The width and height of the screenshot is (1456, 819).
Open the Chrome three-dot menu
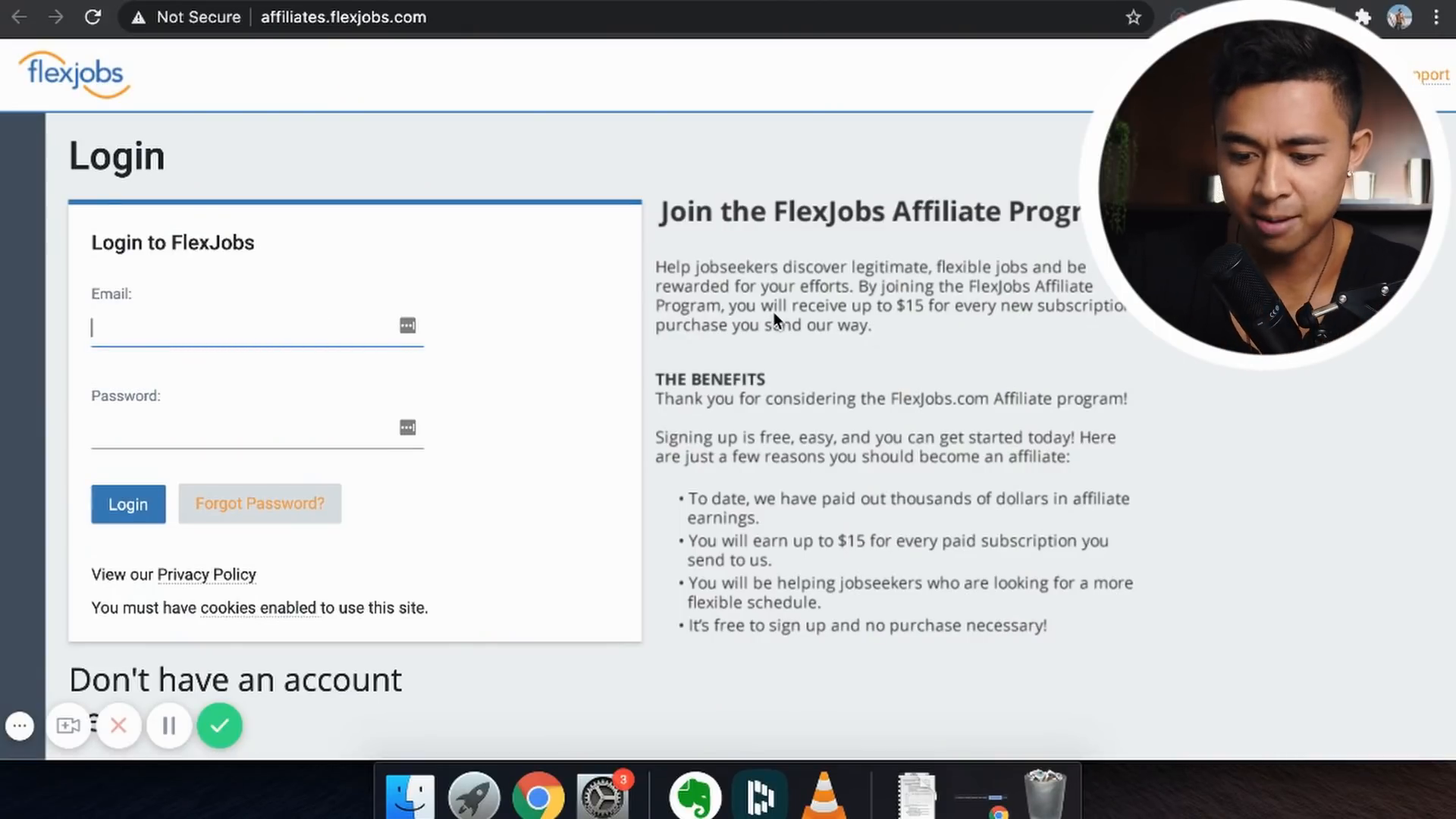click(x=1436, y=17)
